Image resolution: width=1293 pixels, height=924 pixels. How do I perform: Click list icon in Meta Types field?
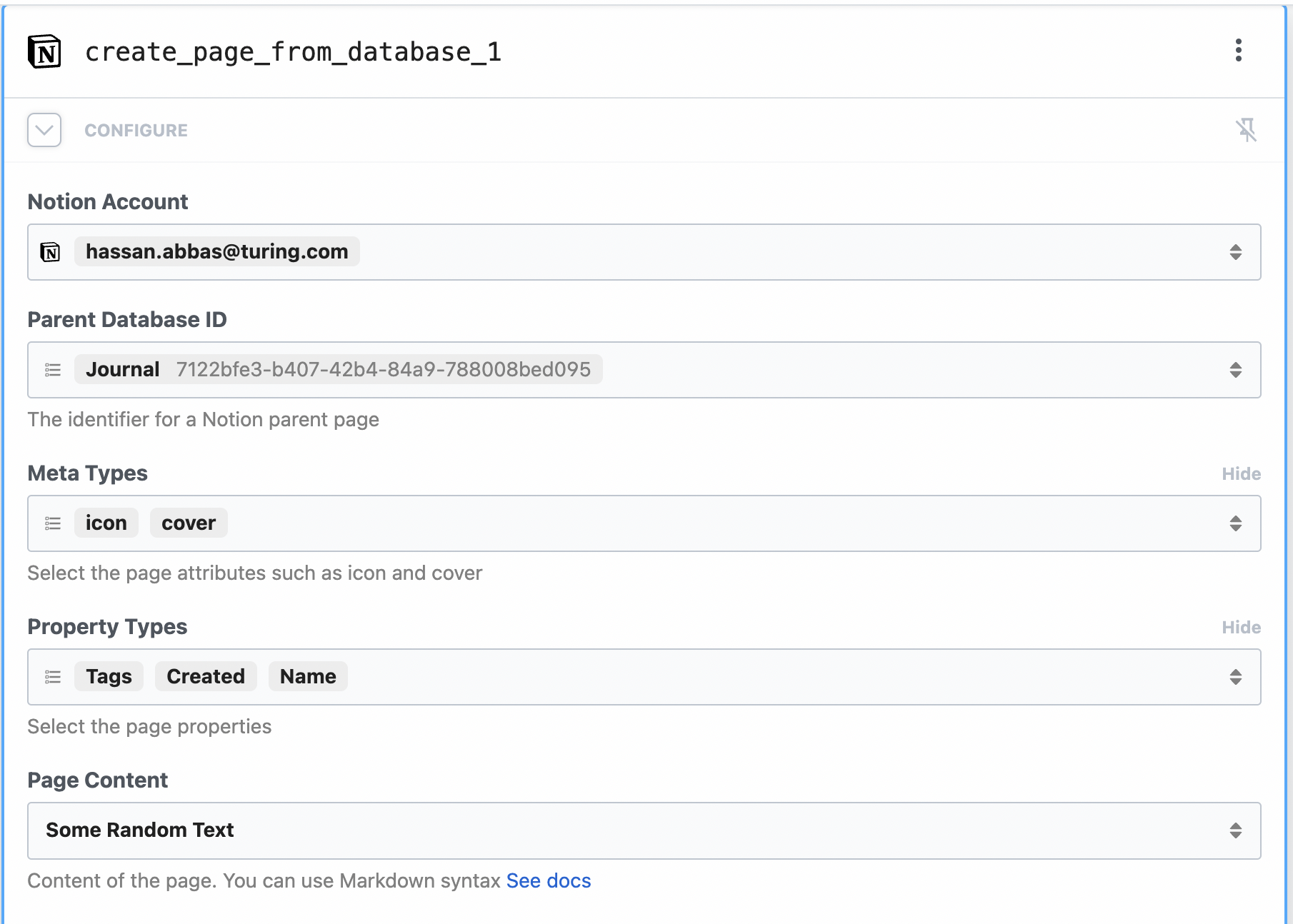point(53,523)
